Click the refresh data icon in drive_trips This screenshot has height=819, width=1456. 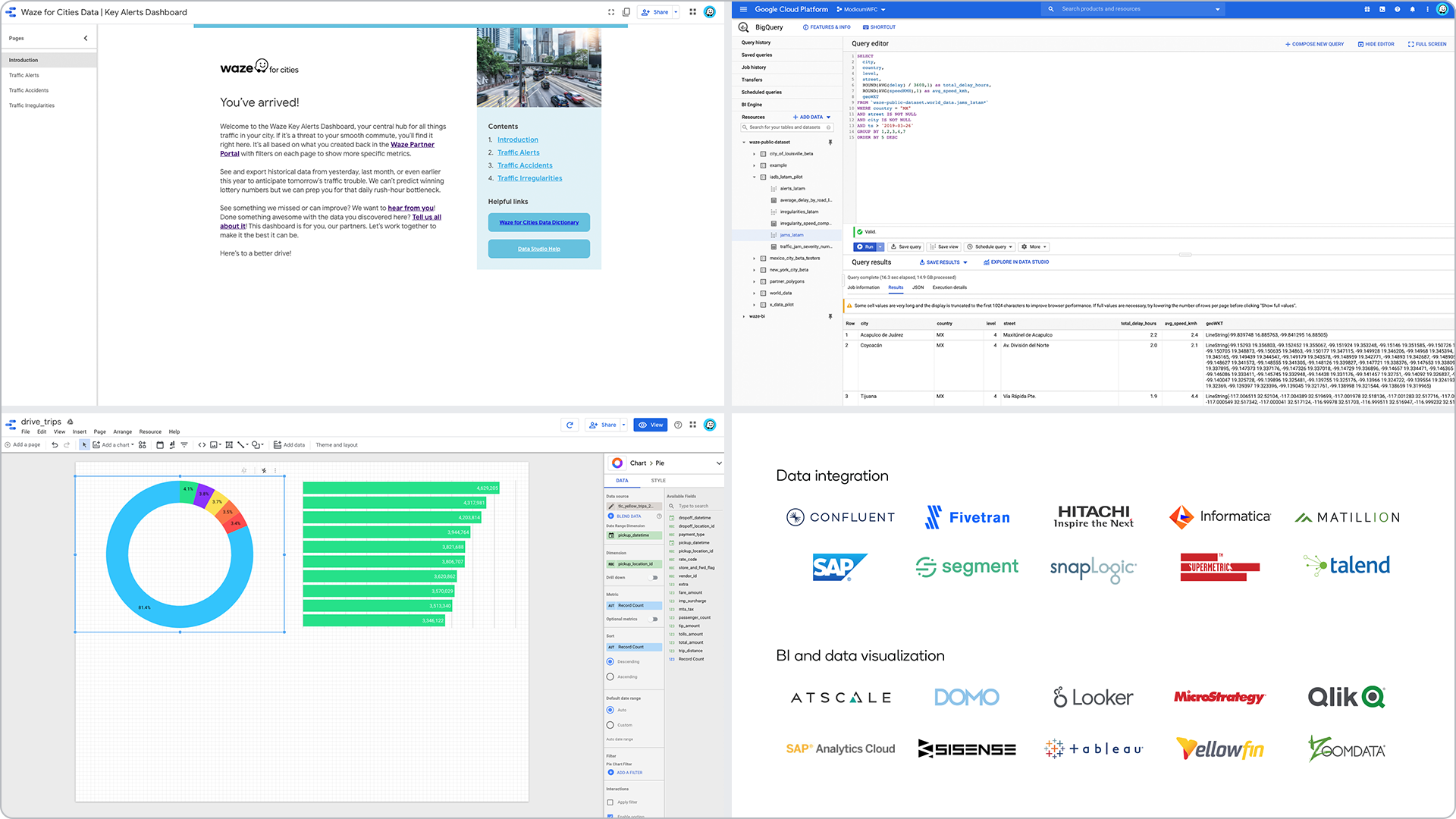pos(570,425)
